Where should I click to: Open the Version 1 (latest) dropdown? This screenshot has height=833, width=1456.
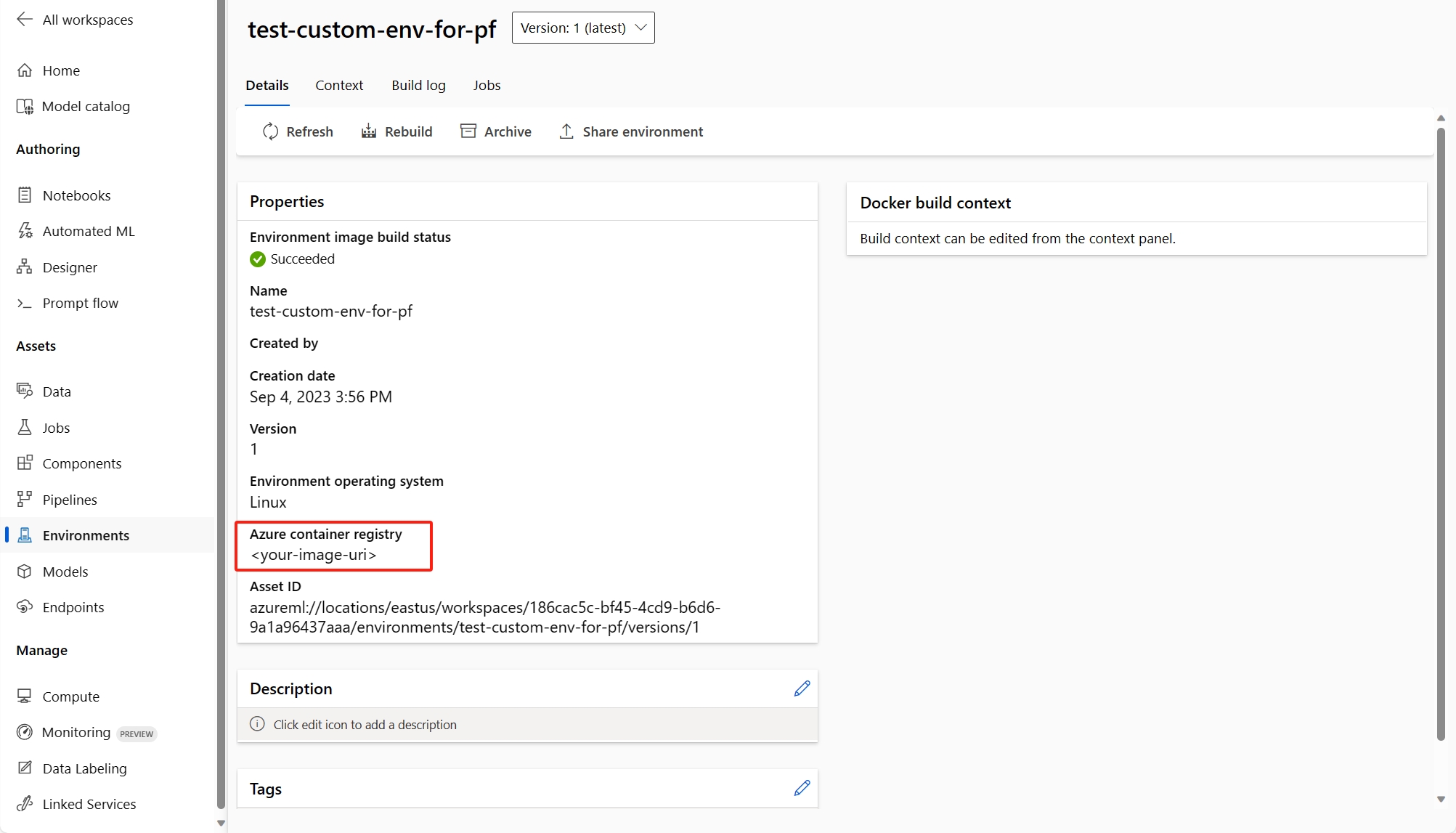tap(583, 28)
